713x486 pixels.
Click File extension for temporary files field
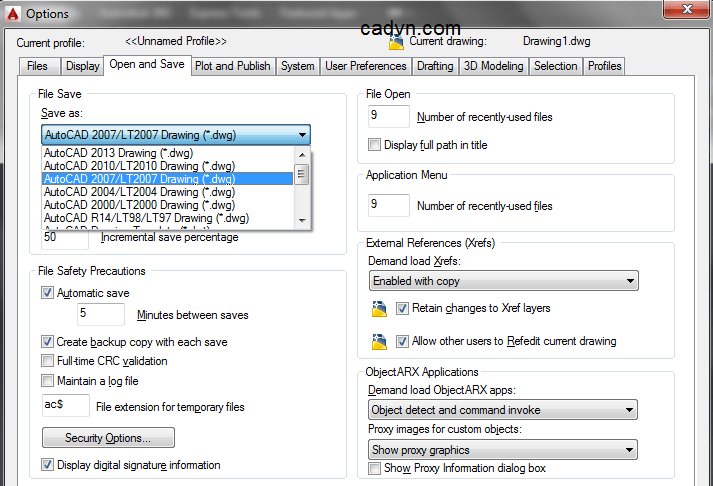(x=65, y=405)
